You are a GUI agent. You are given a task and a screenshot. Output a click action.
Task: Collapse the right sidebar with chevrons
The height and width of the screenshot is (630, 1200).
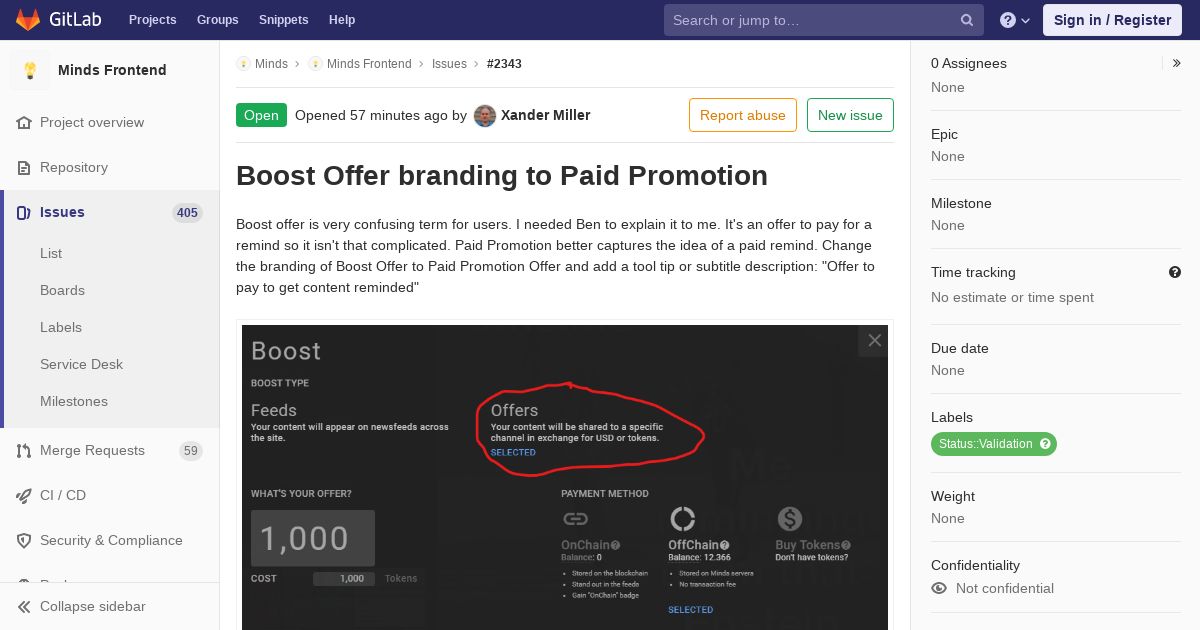coord(1176,63)
